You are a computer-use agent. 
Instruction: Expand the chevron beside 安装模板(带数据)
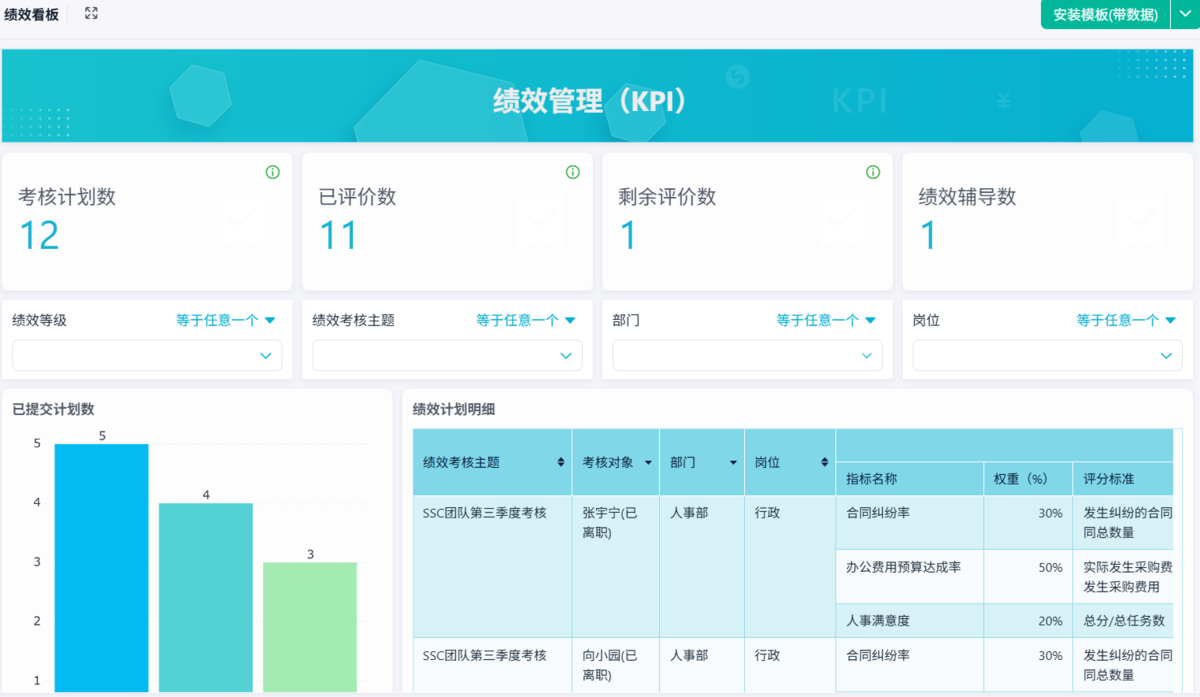(1186, 14)
